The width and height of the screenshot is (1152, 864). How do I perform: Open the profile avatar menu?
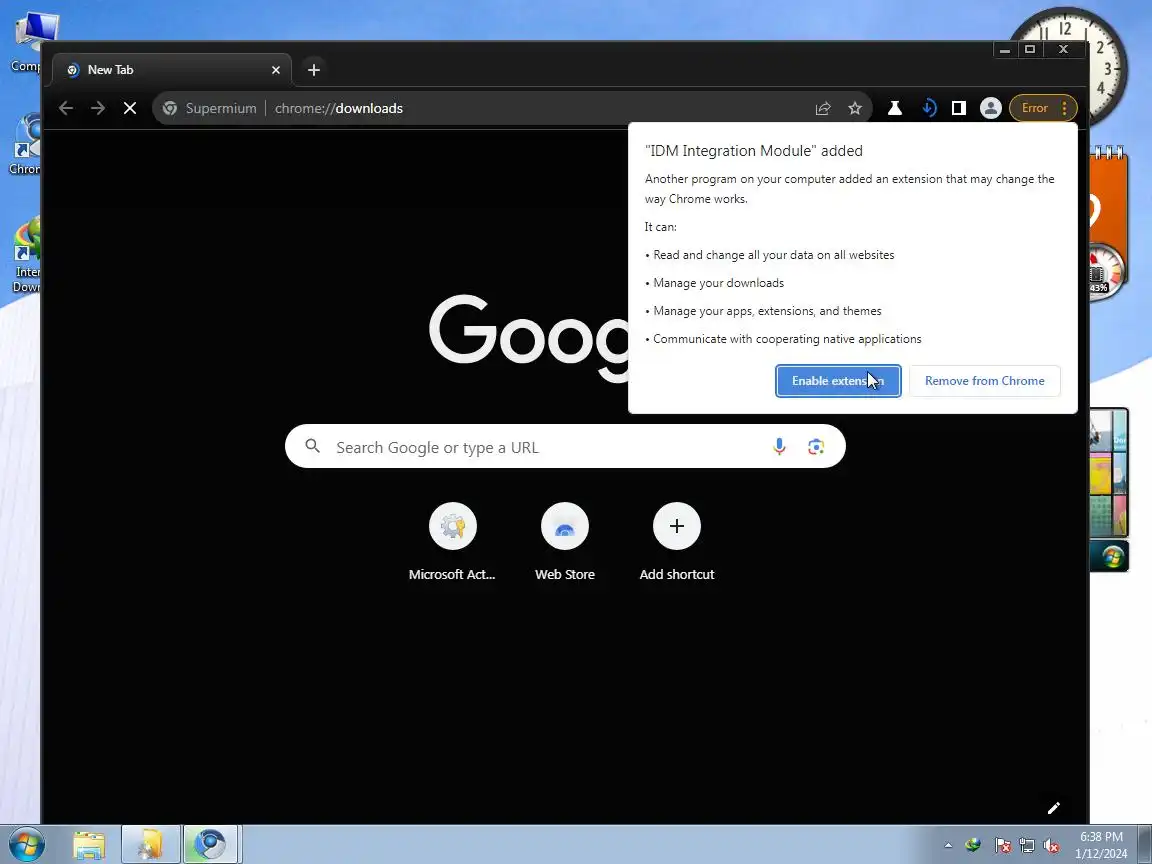click(990, 108)
